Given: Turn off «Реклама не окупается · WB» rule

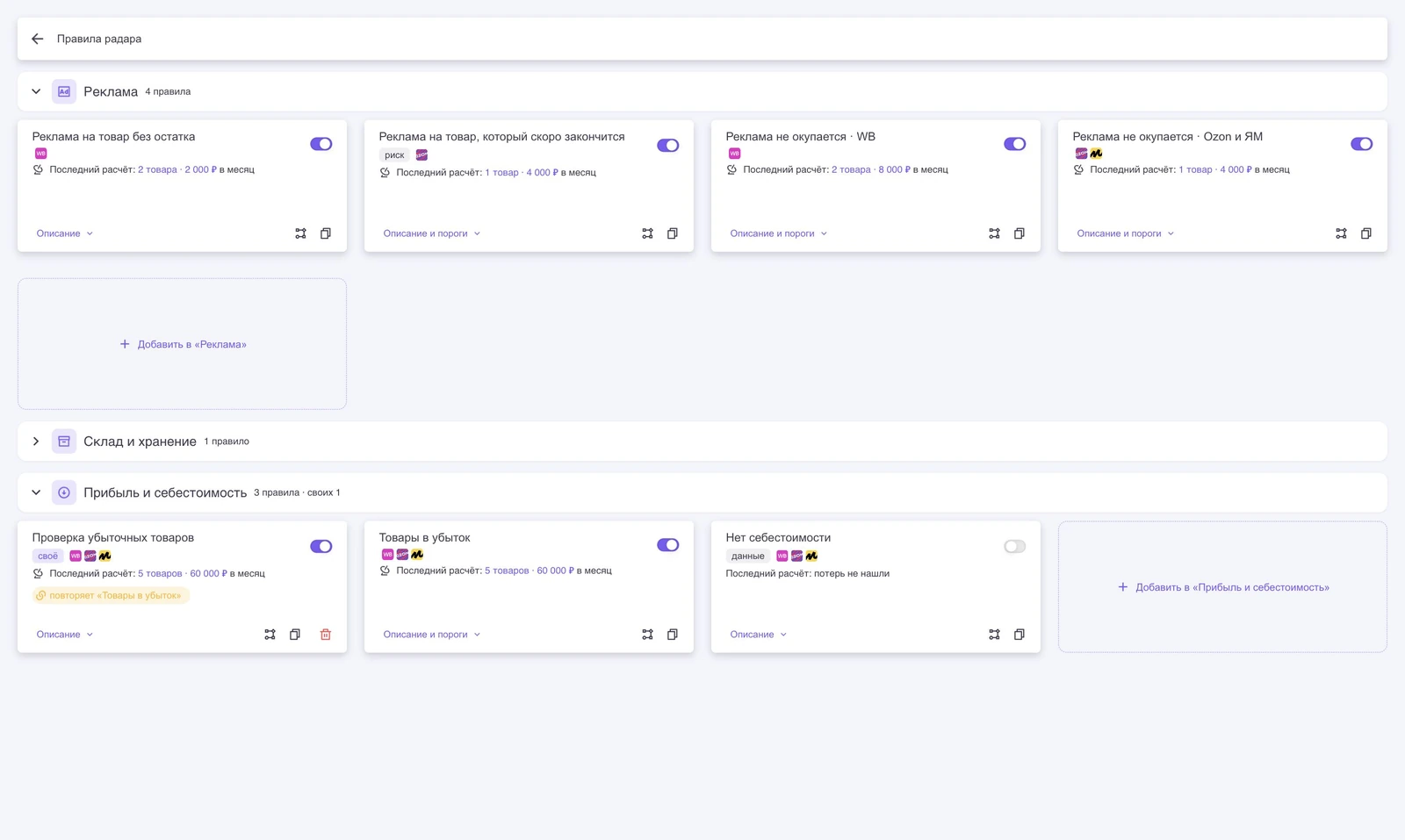Looking at the screenshot, I should tap(1015, 144).
